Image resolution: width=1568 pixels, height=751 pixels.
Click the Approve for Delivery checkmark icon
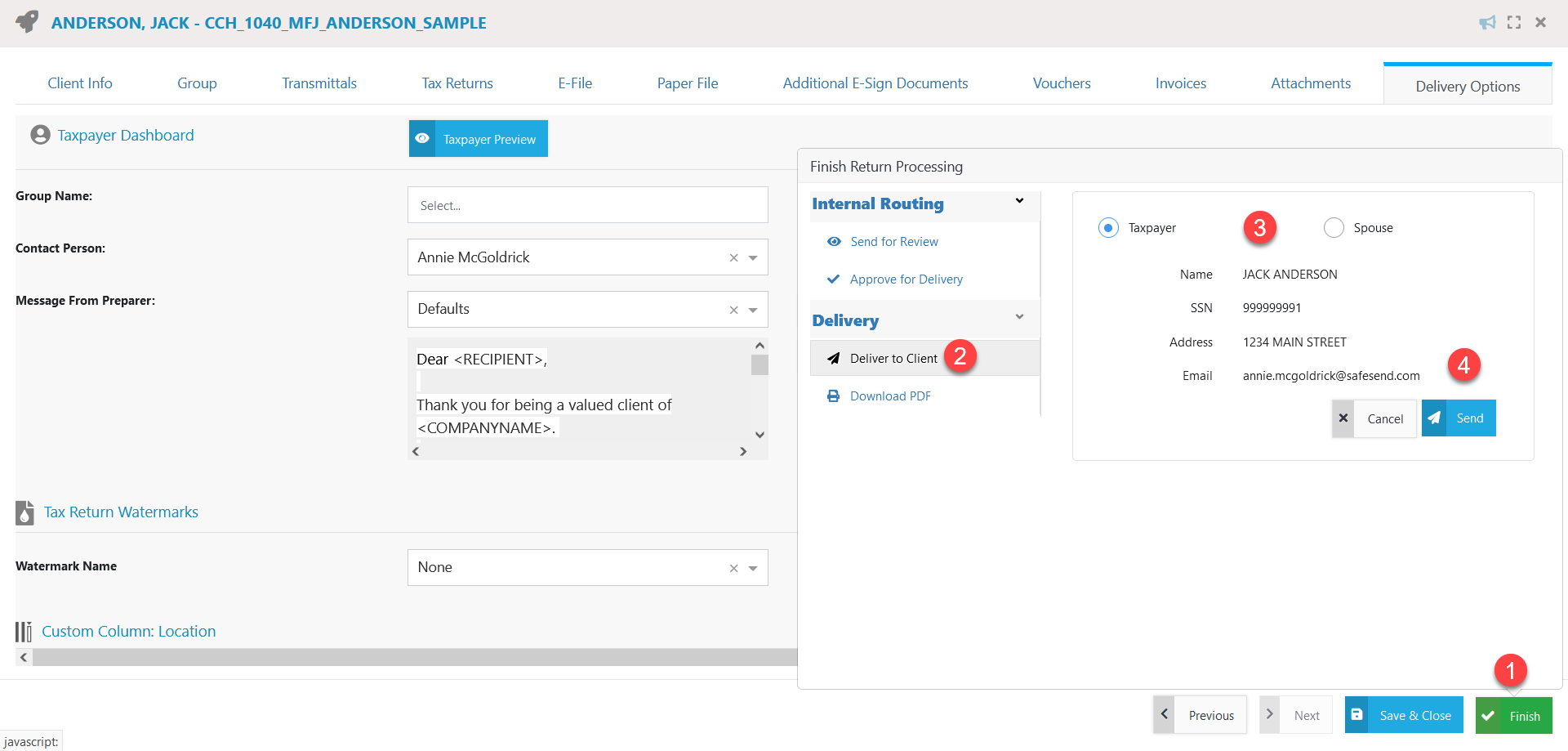[x=834, y=279]
